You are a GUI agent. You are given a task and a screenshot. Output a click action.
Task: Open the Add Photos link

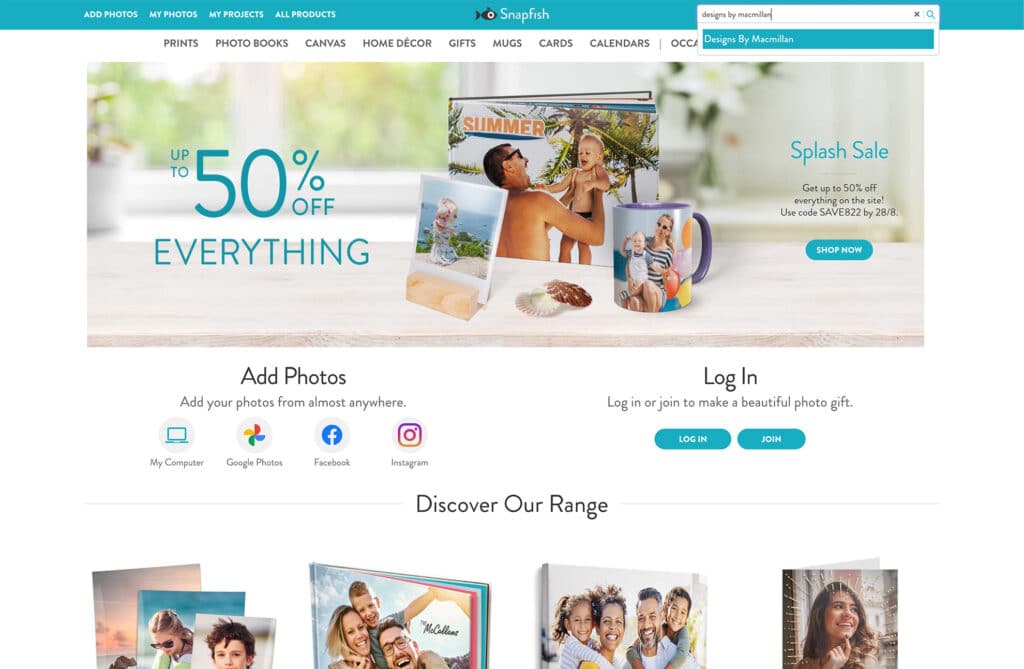pyautogui.click(x=110, y=14)
